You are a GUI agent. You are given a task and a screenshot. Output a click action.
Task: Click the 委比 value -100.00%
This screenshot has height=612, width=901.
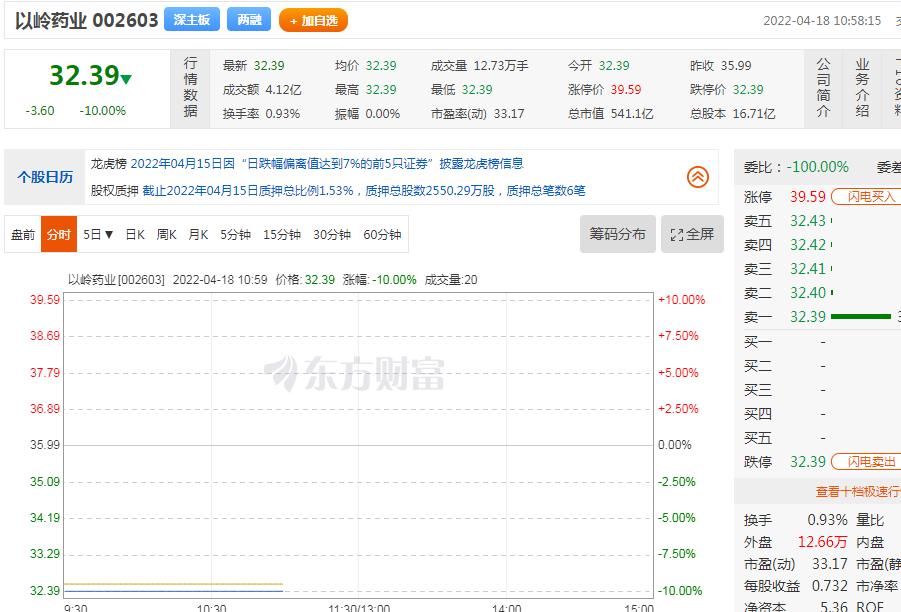pyautogui.click(x=818, y=167)
